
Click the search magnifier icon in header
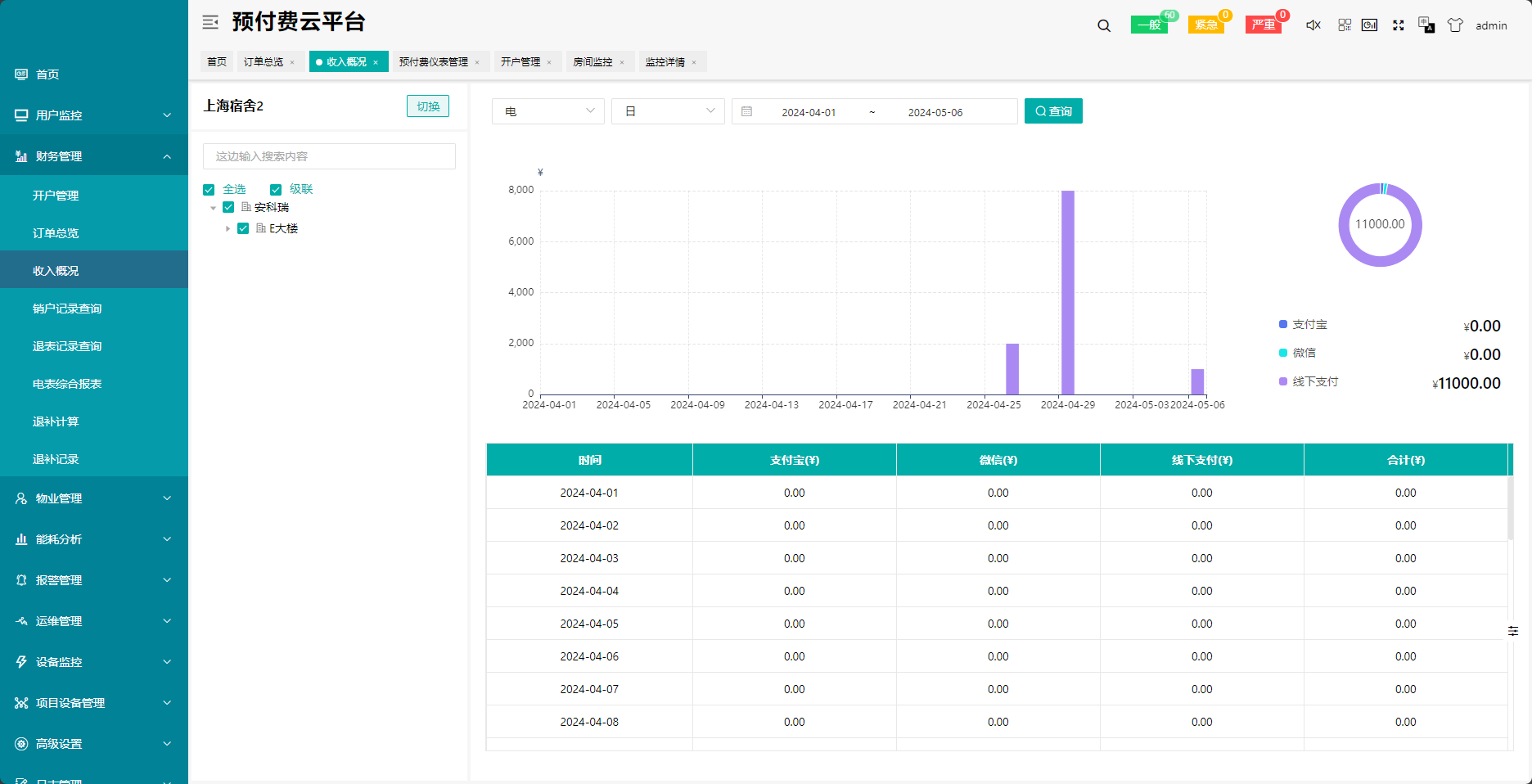pyautogui.click(x=1104, y=25)
